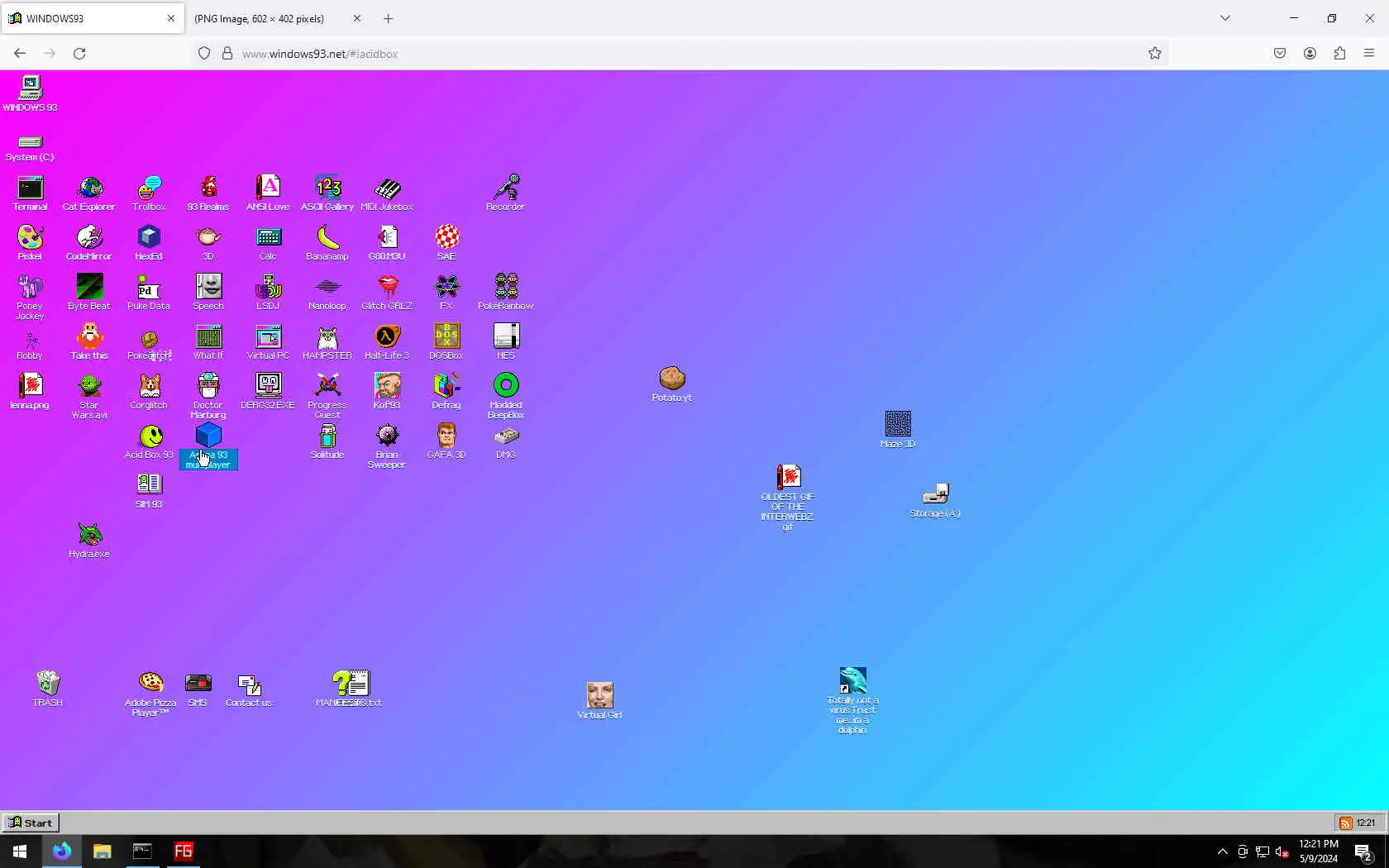Open ANSI Love application icon
Viewport: 1389px width, 868px height.
[268, 193]
